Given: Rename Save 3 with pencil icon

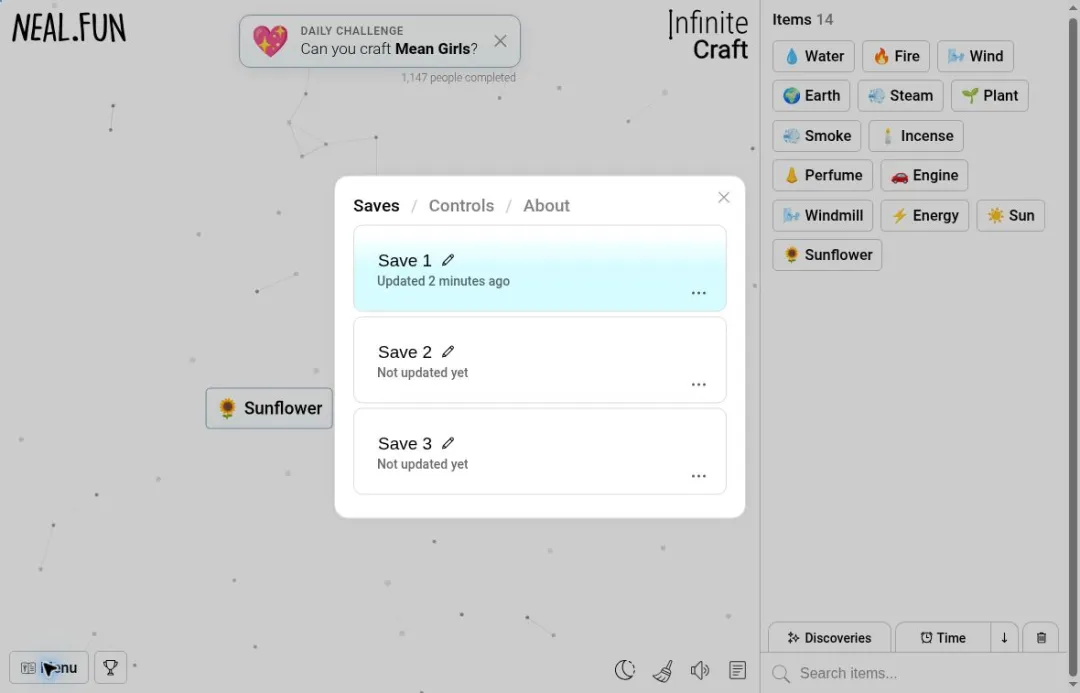Looking at the screenshot, I should click(x=448, y=443).
